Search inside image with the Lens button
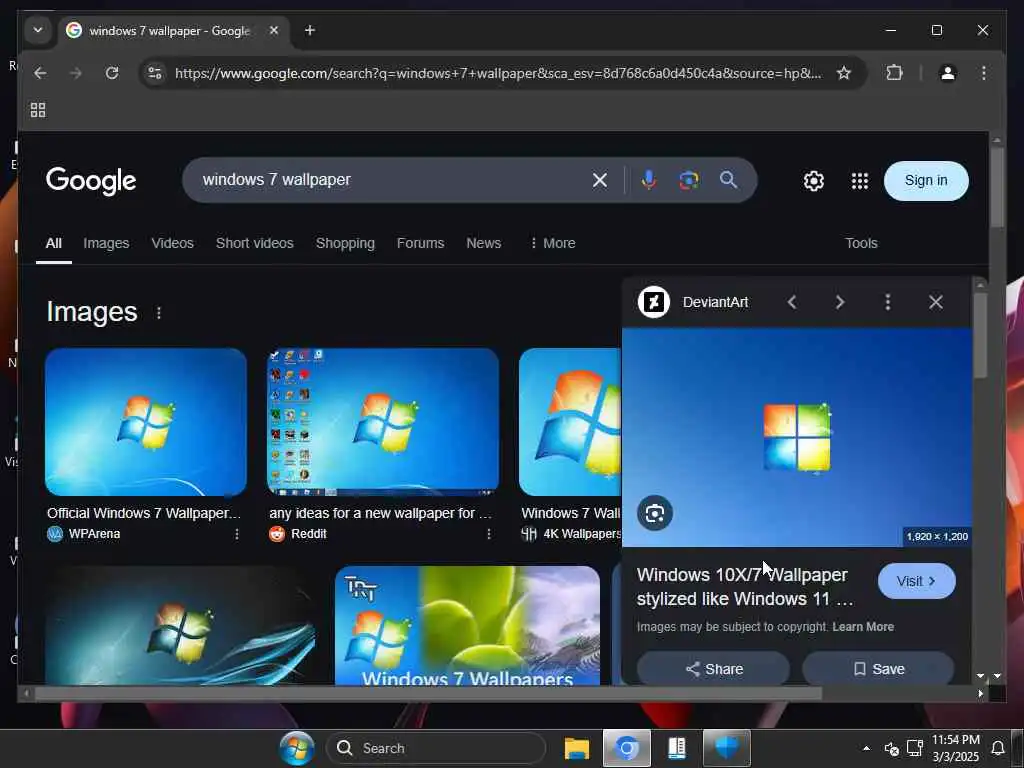The image size is (1024, 768). point(654,513)
